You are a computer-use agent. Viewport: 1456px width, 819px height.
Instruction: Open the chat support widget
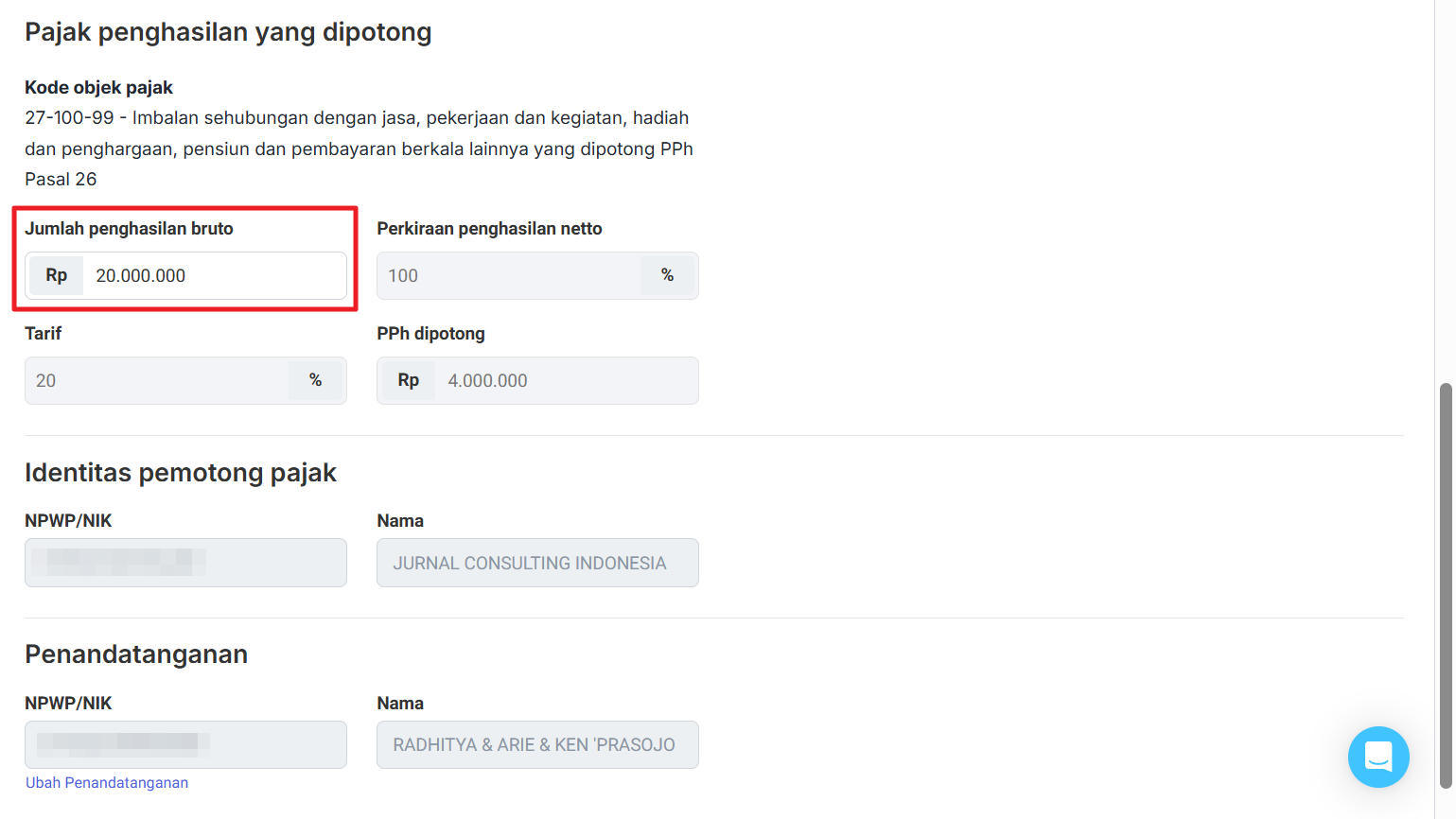click(1377, 757)
